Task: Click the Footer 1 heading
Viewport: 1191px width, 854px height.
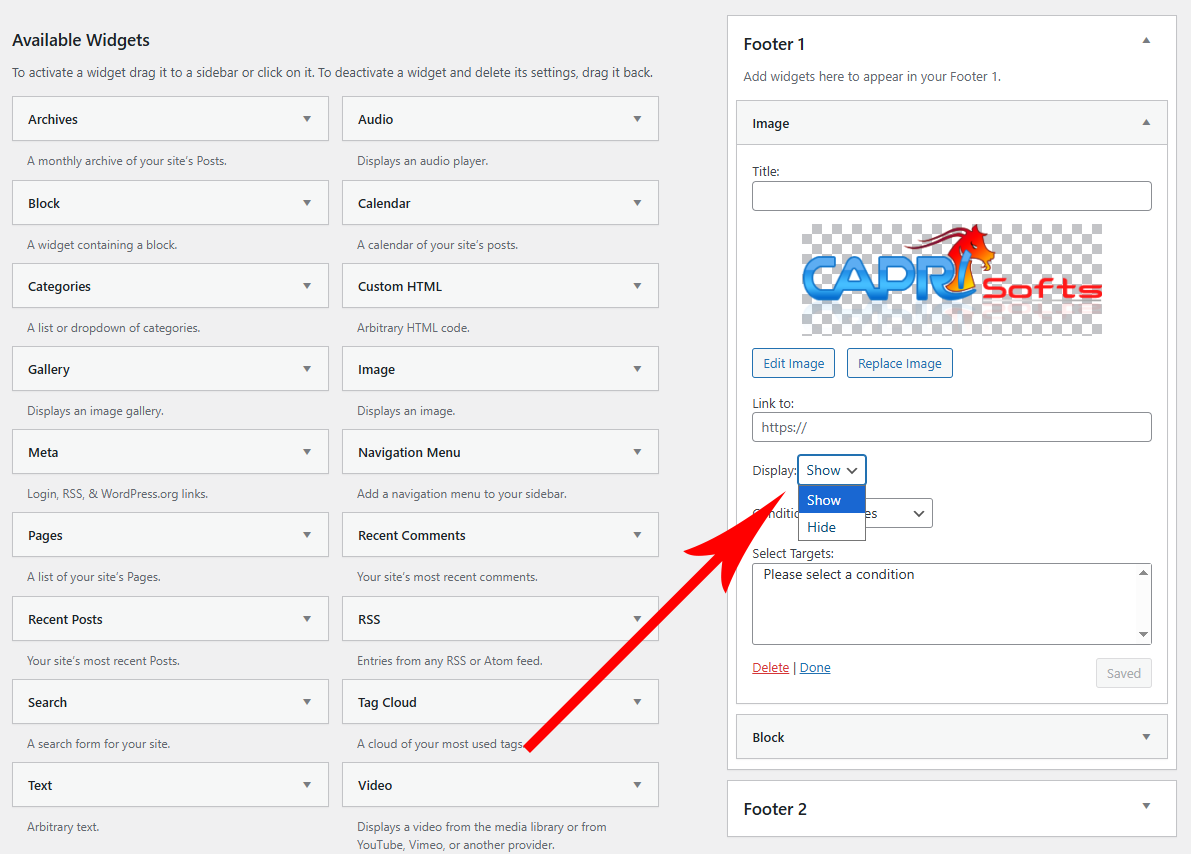Action: point(774,44)
